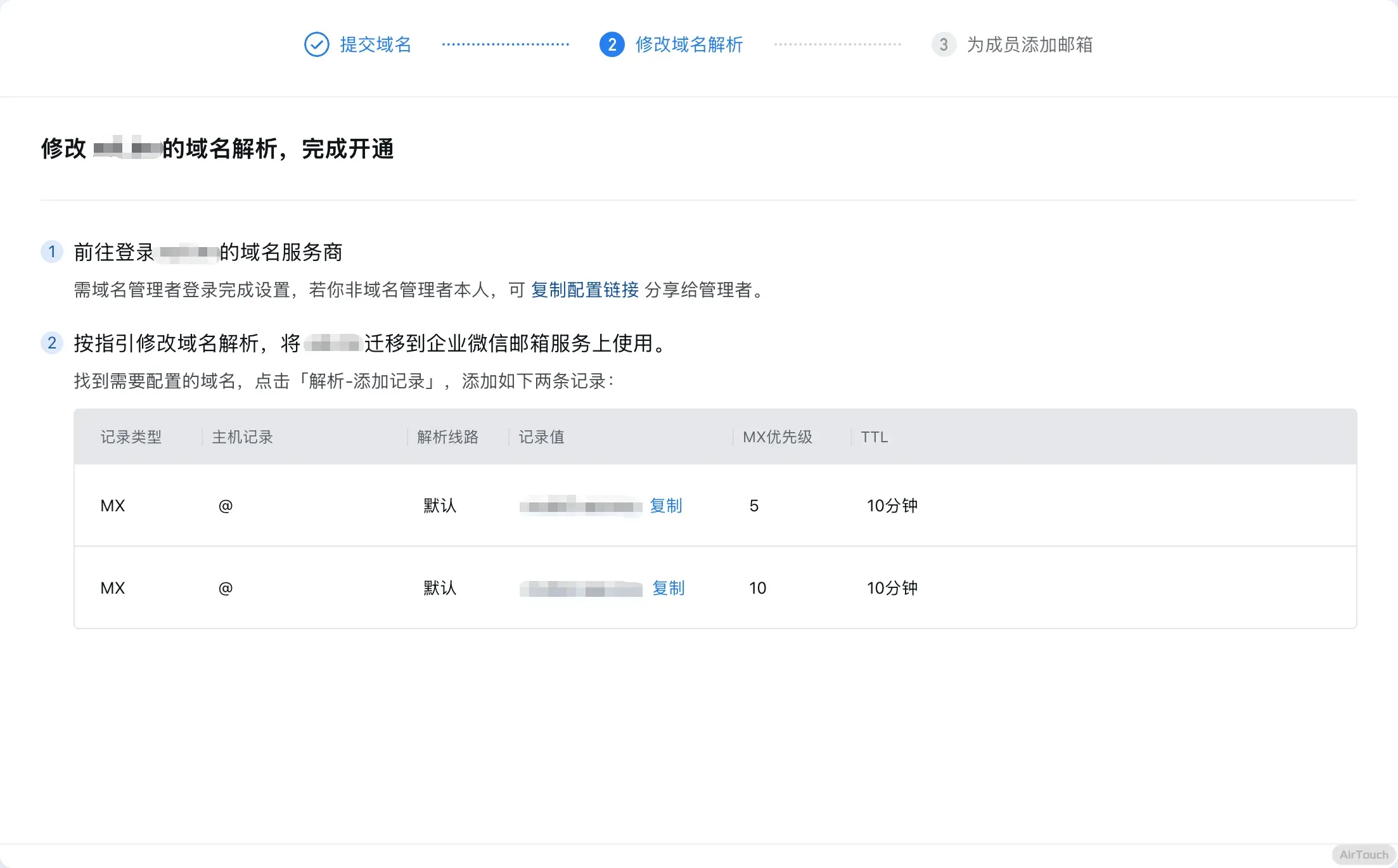This screenshot has height=868, width=1398.
Task: Click the numbered badge 2 before 按指引修改域名解析
Action: click(x=52, y=343)
